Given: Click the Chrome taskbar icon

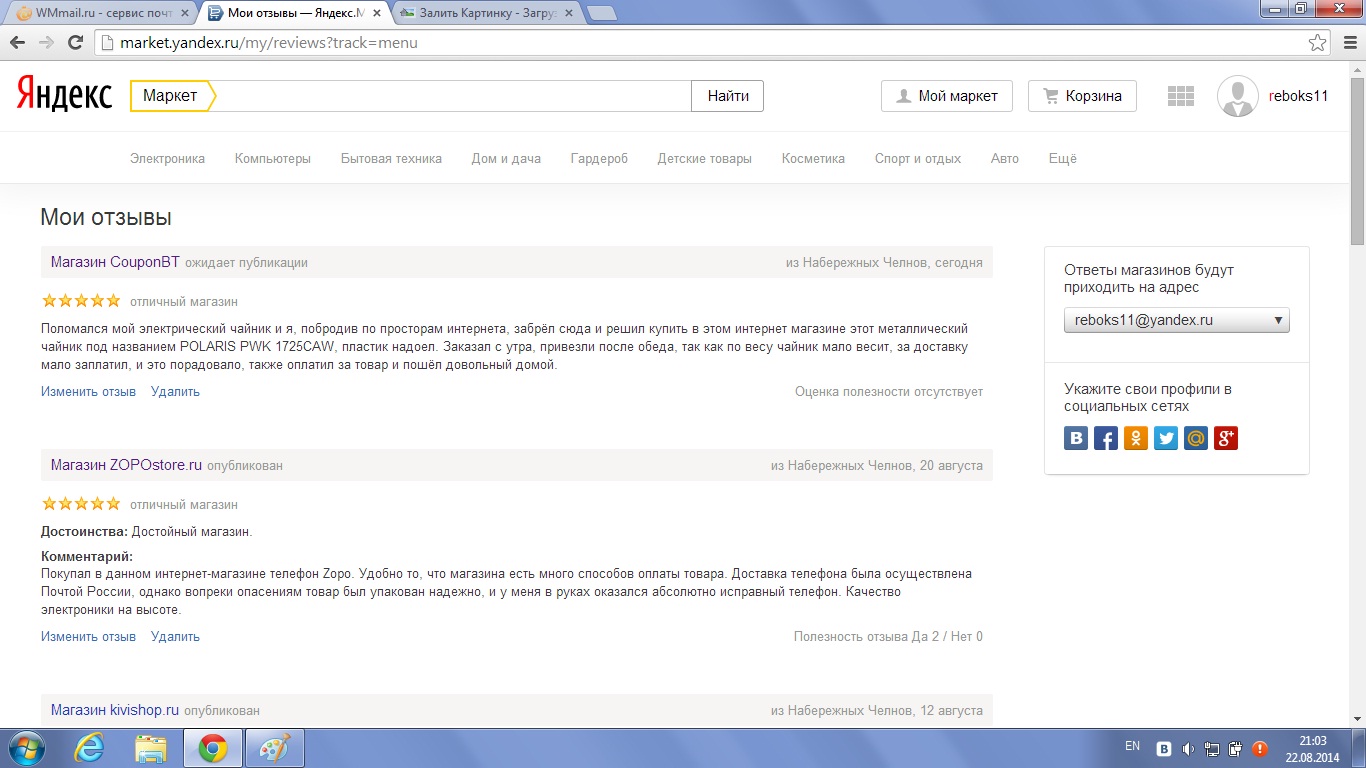Looking at the screenshot, I should click(212, 748).
